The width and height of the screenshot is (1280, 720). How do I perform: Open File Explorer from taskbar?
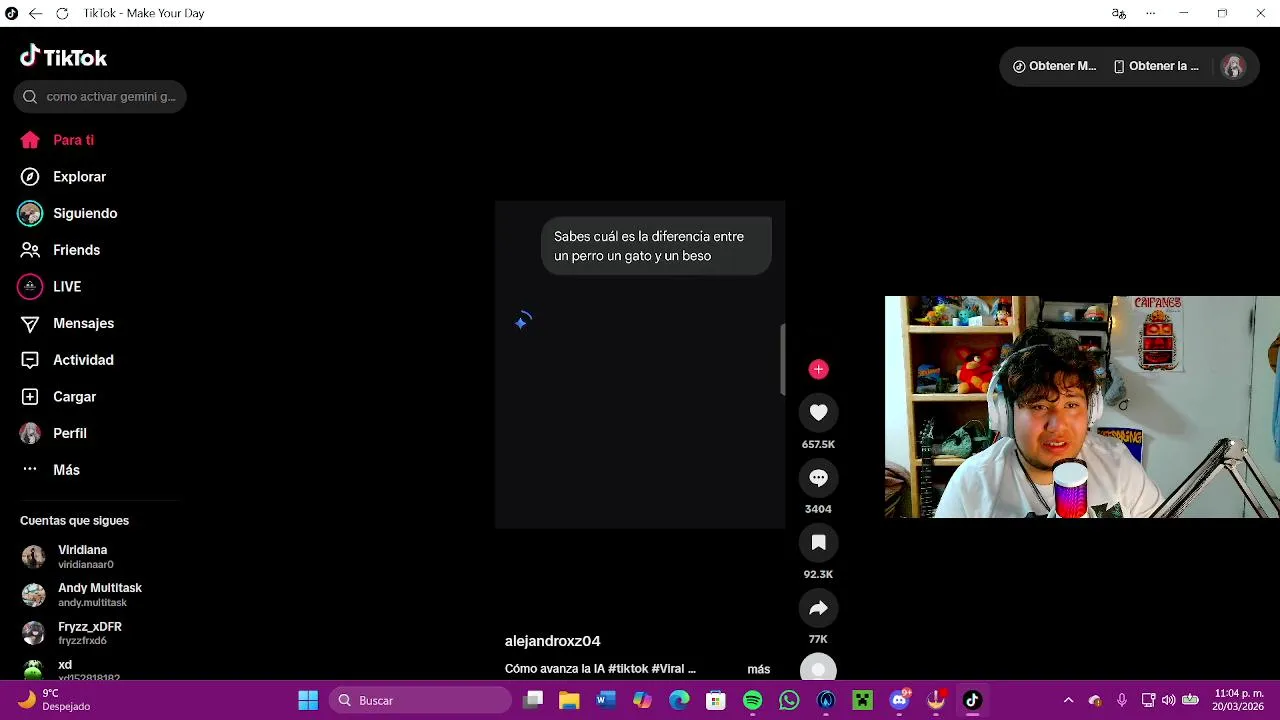[569, 700]
